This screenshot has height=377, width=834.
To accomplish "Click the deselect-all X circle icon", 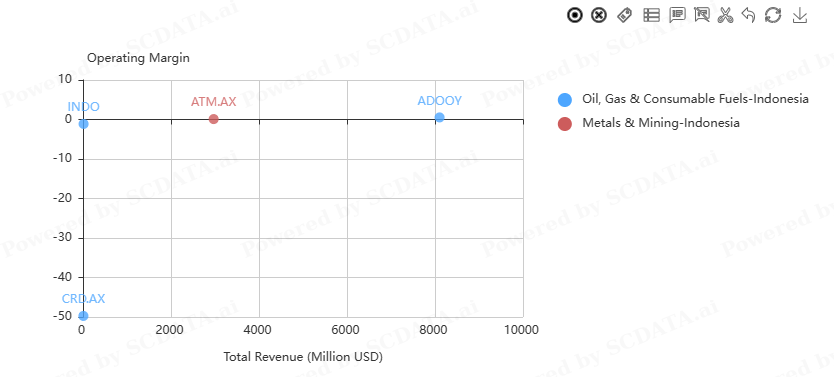I will pyautogui.click(x=599, y=15).
